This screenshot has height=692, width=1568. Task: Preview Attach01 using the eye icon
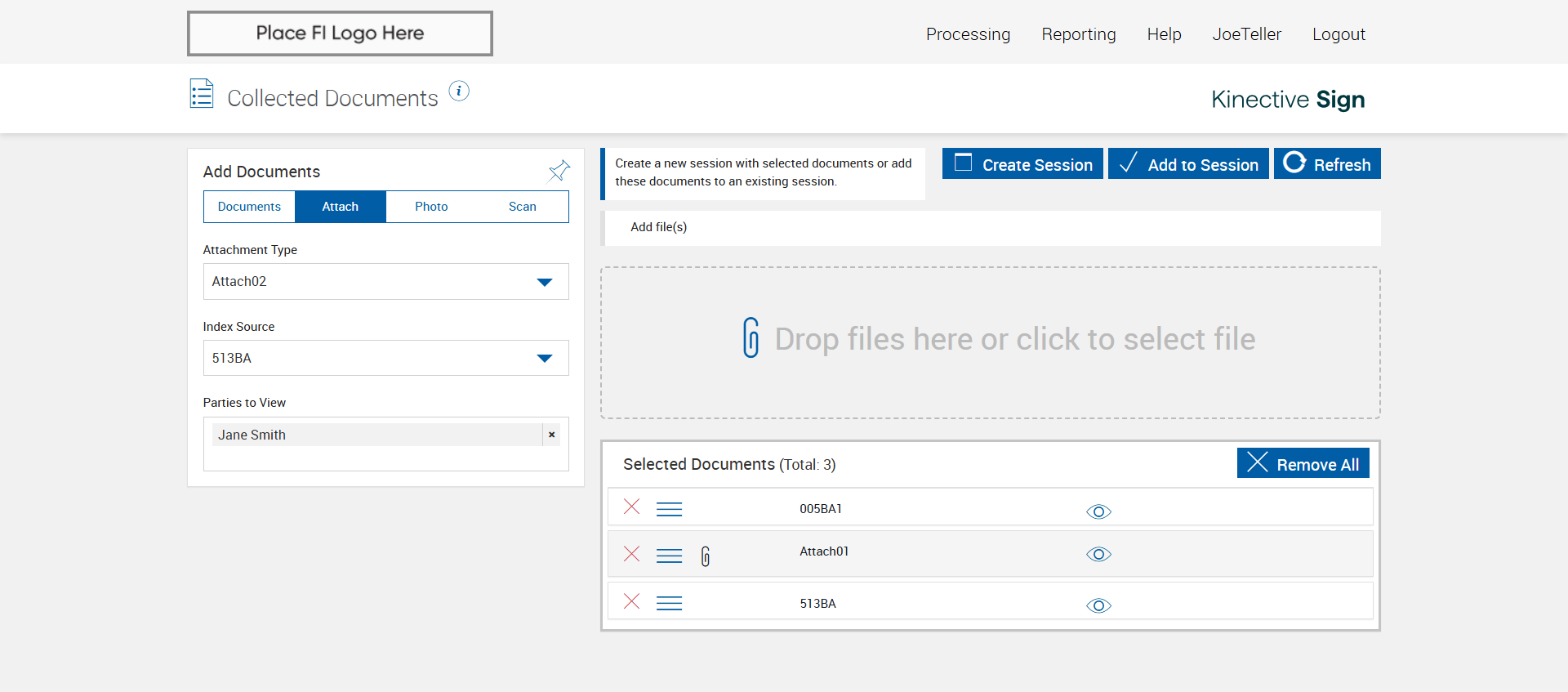coord(1098,555)
